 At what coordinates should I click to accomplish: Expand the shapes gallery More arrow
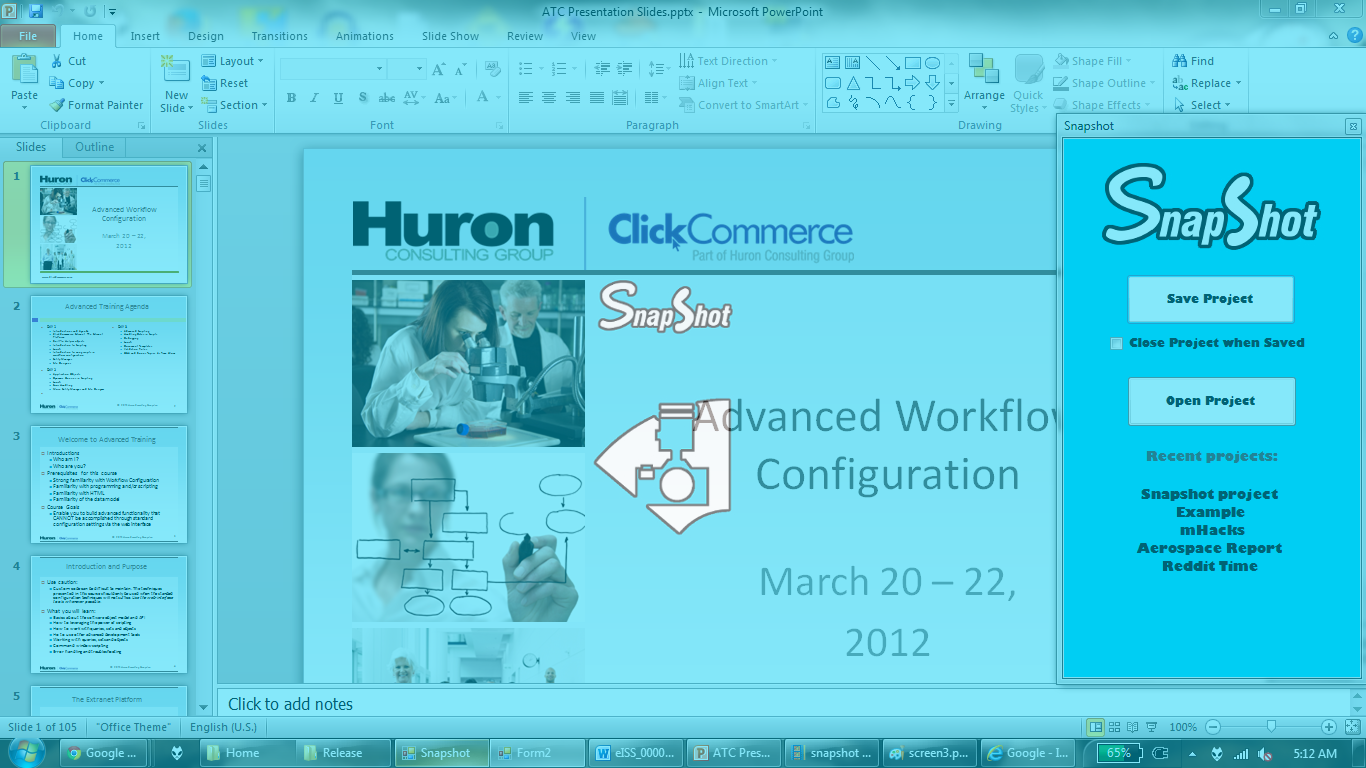(x=951, y=103)
